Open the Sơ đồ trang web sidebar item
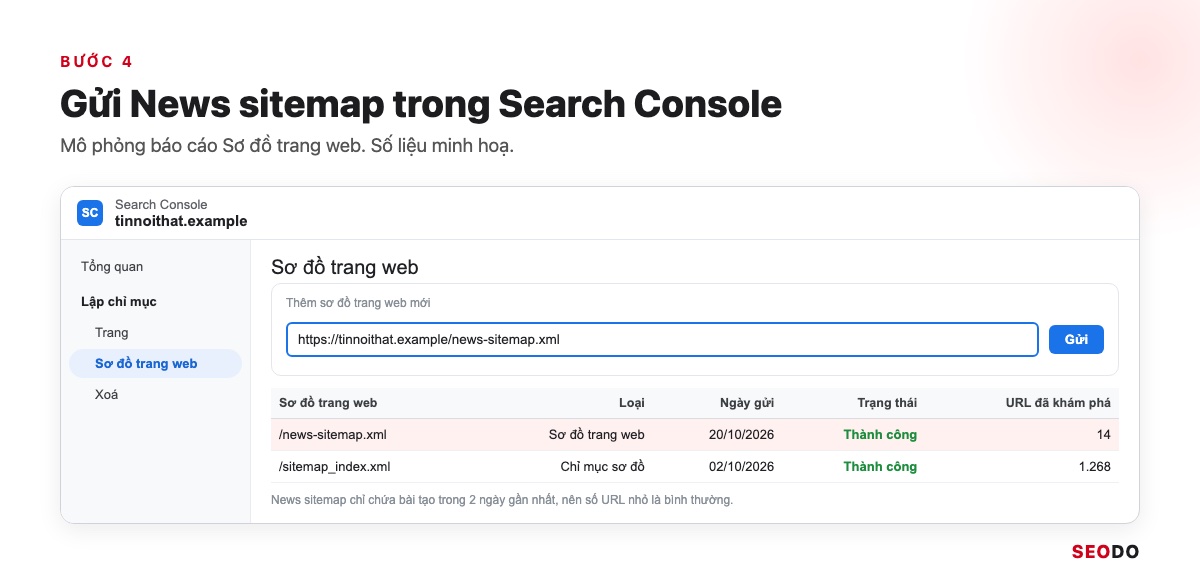Screen dimensions: 1200x584 click(155, 364)
